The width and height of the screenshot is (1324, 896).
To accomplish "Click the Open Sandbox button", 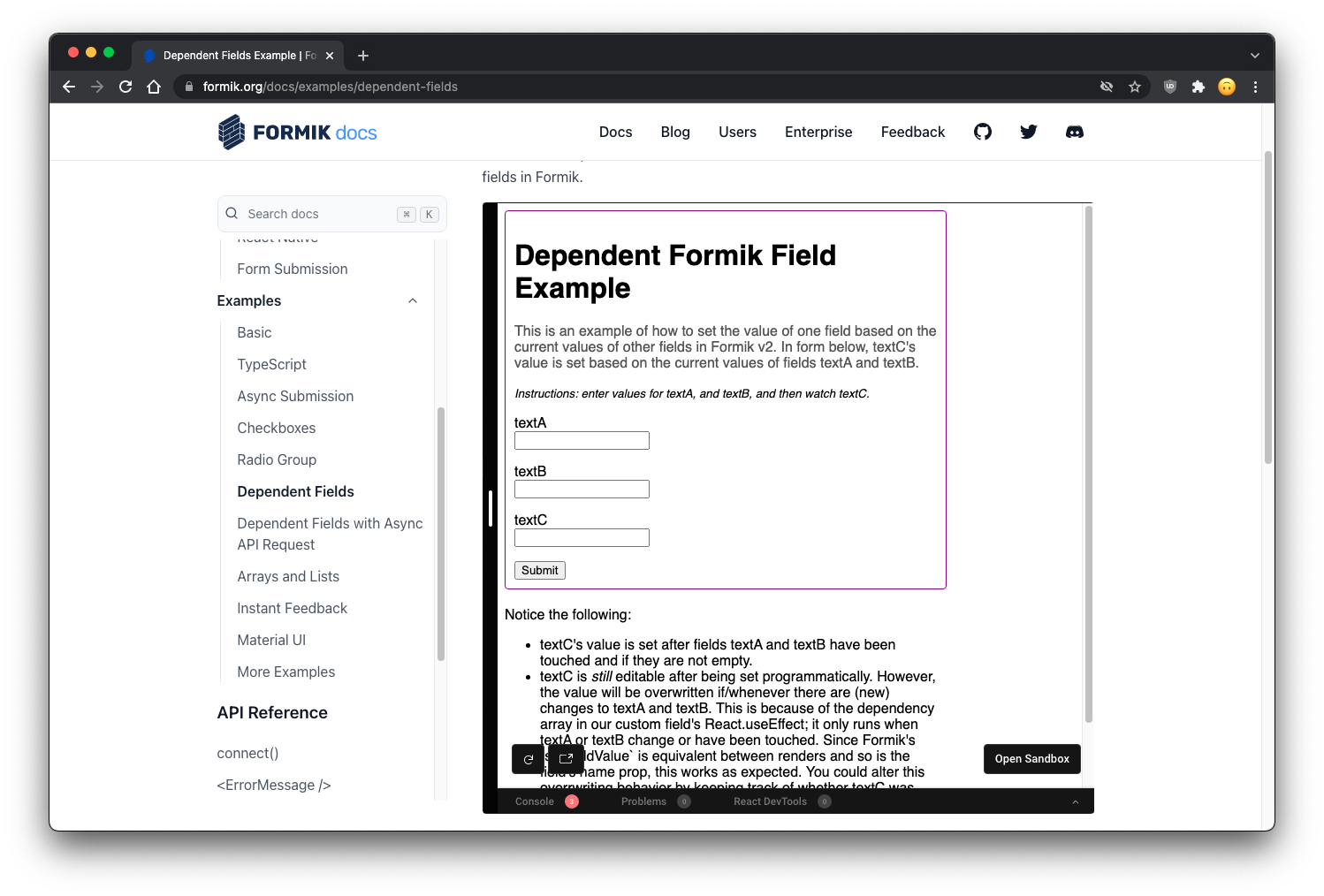I will click(1031, 758).
